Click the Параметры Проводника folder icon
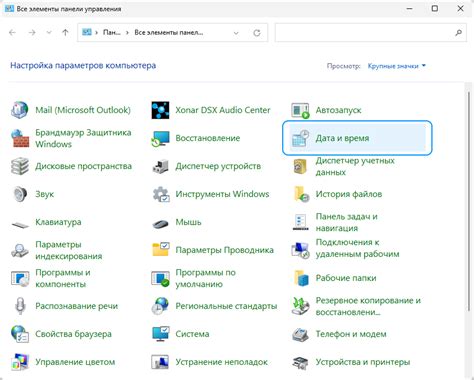474x380 pixels. [160, 250]
